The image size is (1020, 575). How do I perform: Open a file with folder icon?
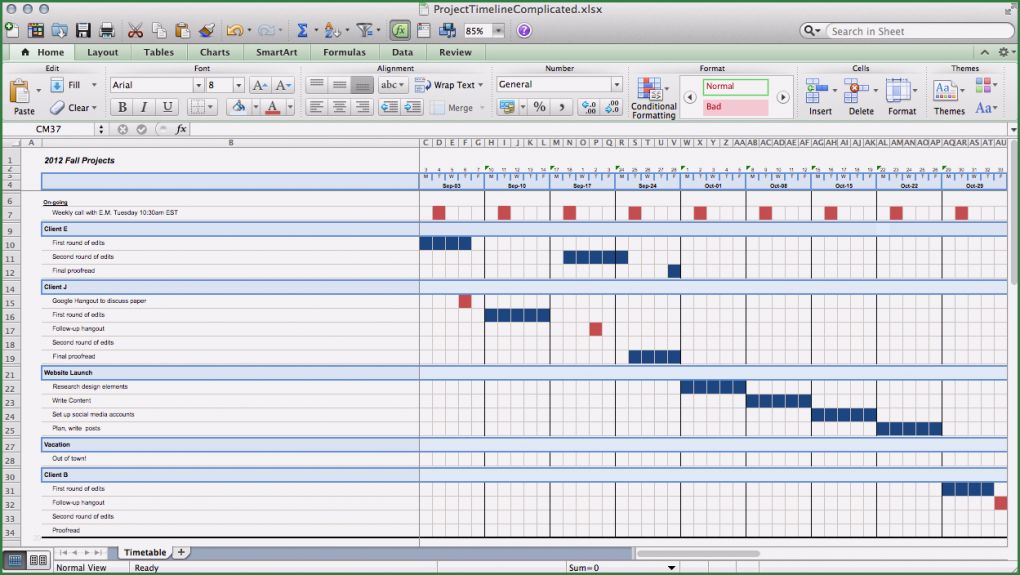(x=60, y=30)
